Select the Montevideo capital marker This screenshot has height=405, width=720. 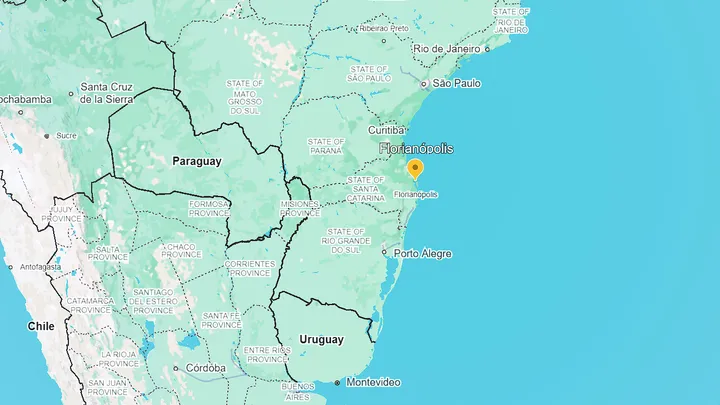click(338, 383)
